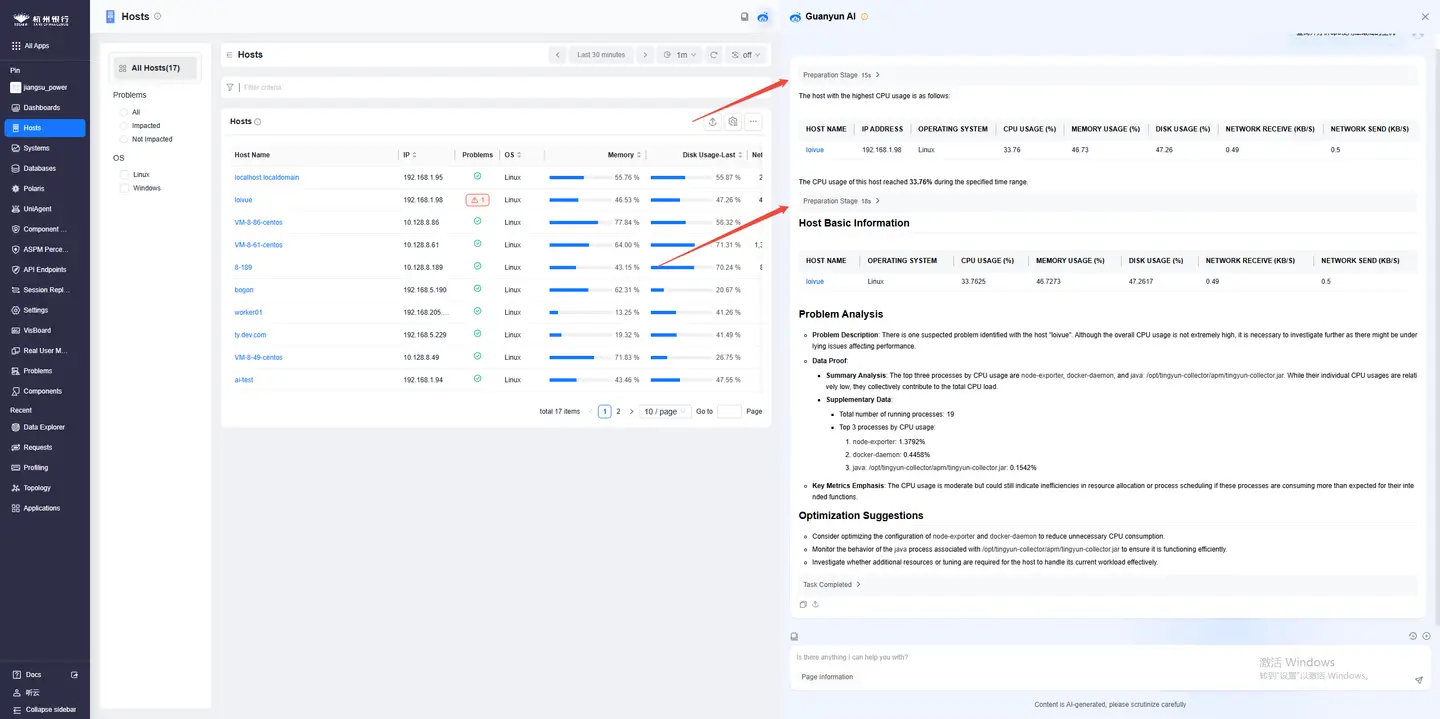The image size is (1440, 719).
Task: Open UniAgent in the sidebar
Action: click(44, 209)
